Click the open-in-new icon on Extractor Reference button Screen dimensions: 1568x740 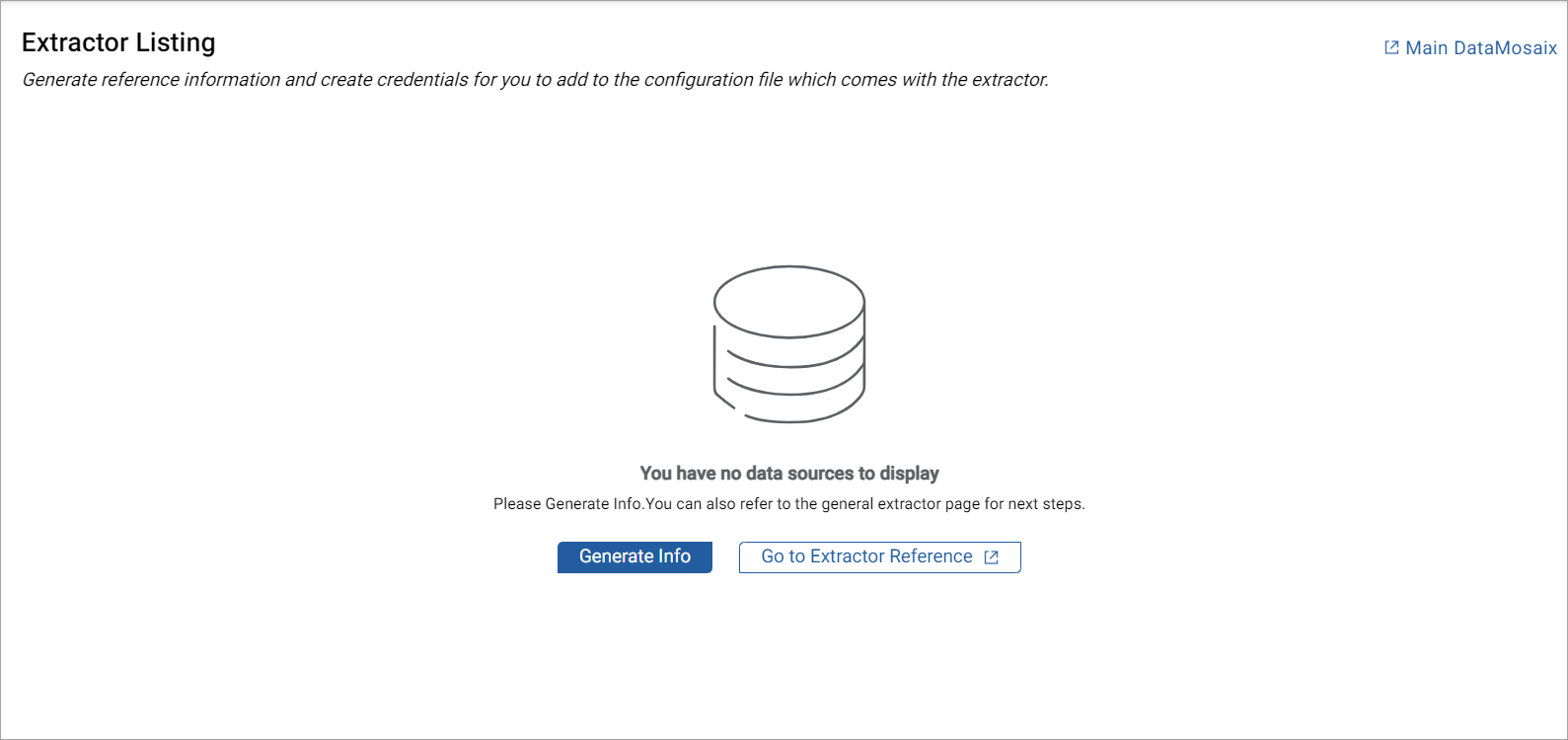992,557
